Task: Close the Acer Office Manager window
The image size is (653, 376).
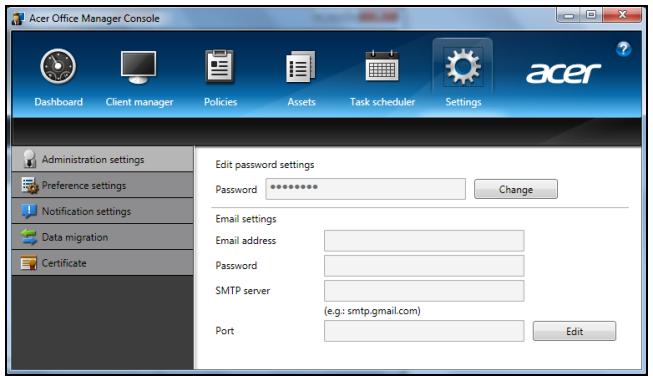Action: [x=622, y=15]
